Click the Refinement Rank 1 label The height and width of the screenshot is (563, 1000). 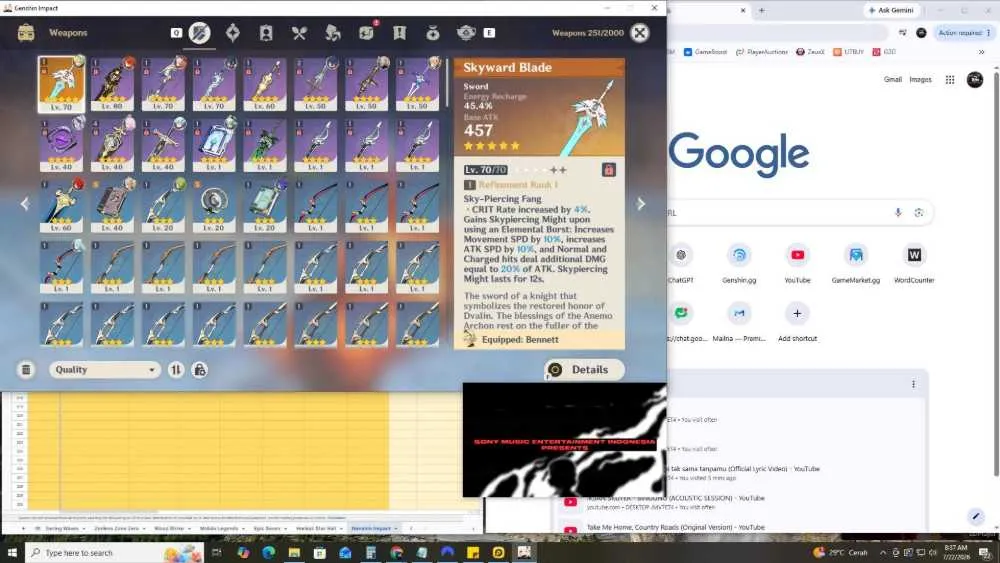click(518, 184)
